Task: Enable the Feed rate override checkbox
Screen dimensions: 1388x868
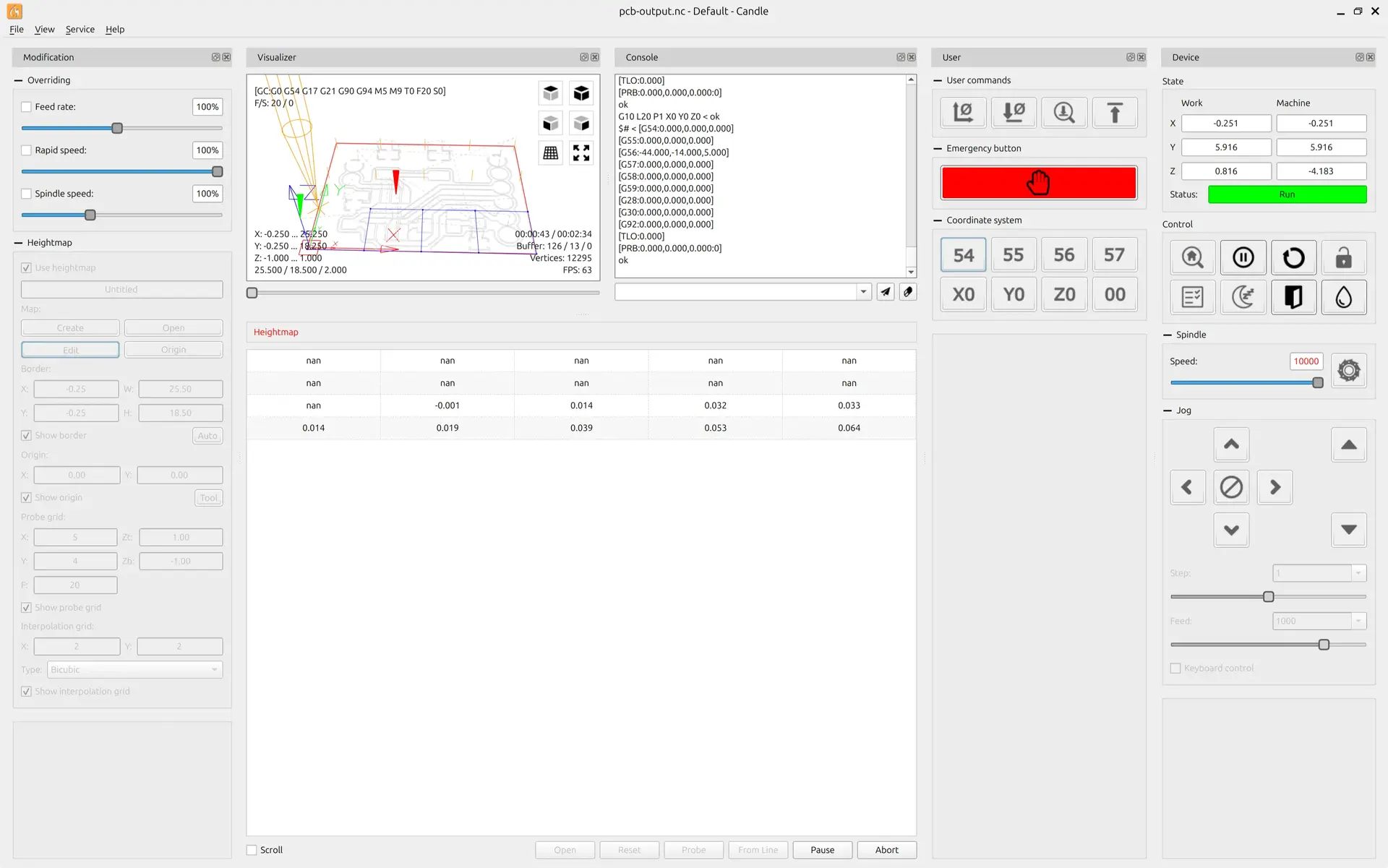Action: pyautogui.click(x=27, y=107)
